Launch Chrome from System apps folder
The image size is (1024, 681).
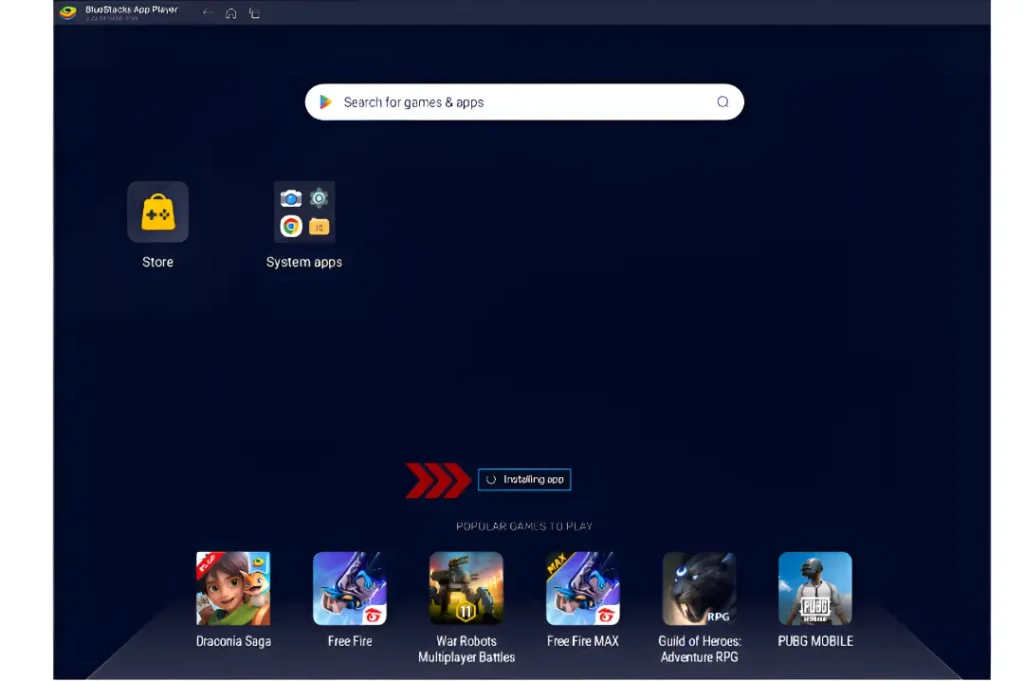(291, 226)
